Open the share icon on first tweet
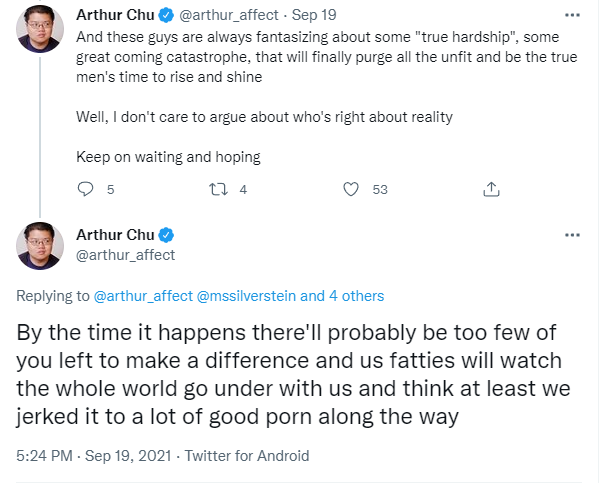Viewport: 600px width, 483px height. click(491, 189)
